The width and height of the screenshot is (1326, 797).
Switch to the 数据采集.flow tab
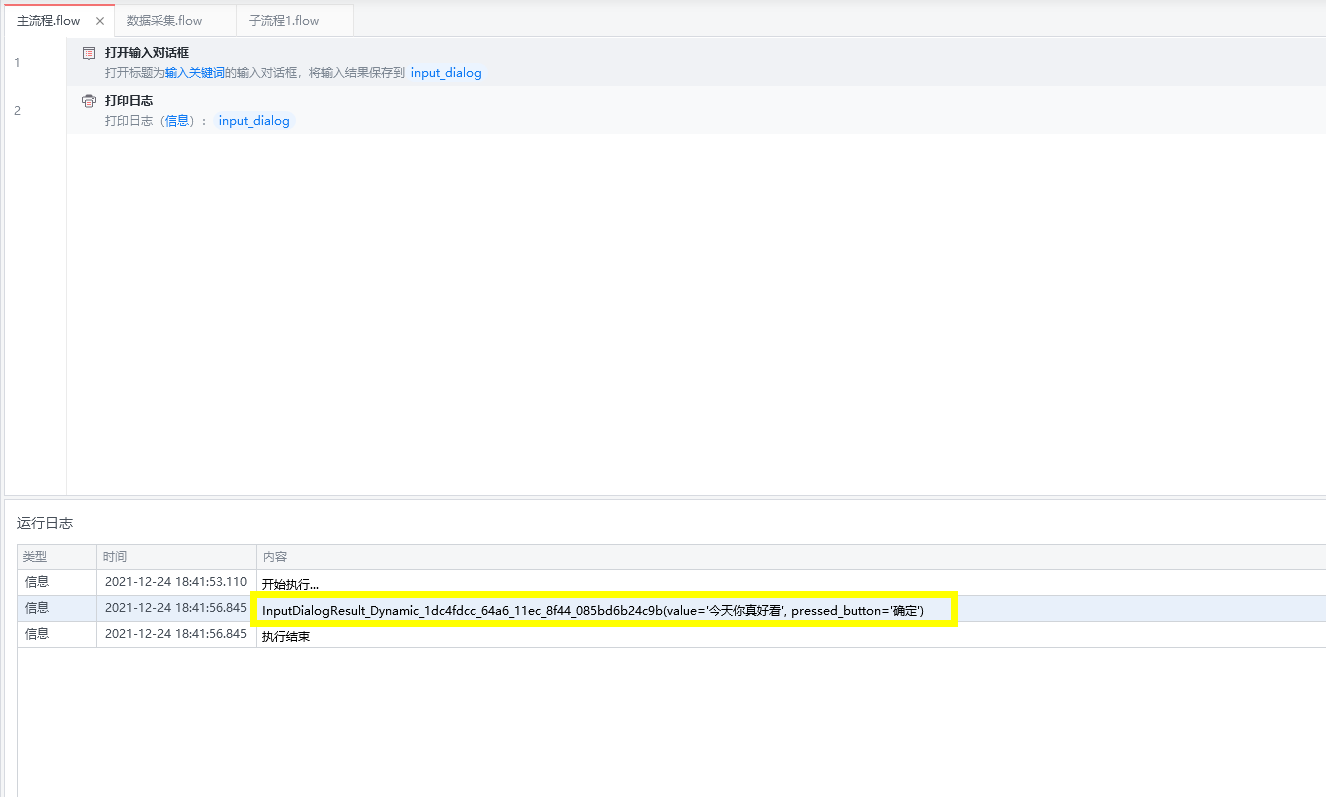pos(164,21)
